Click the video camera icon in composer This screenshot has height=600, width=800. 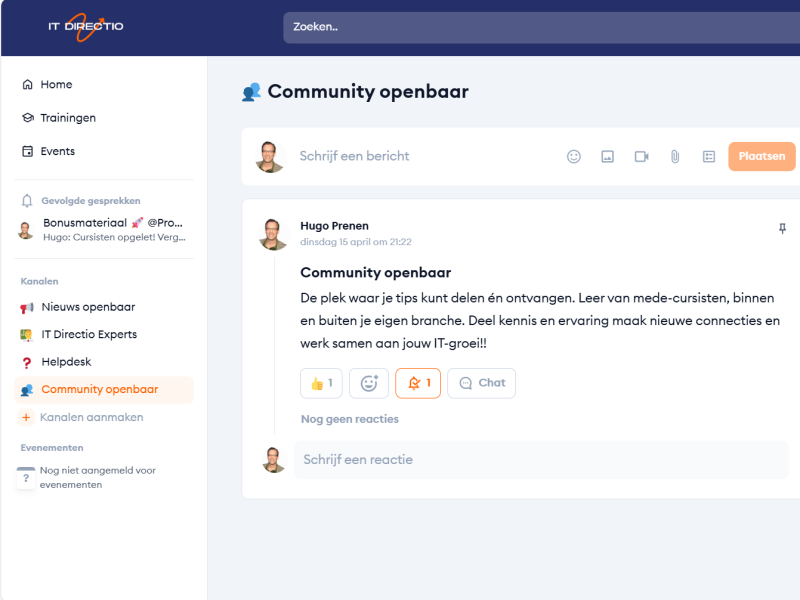point(641,156)
